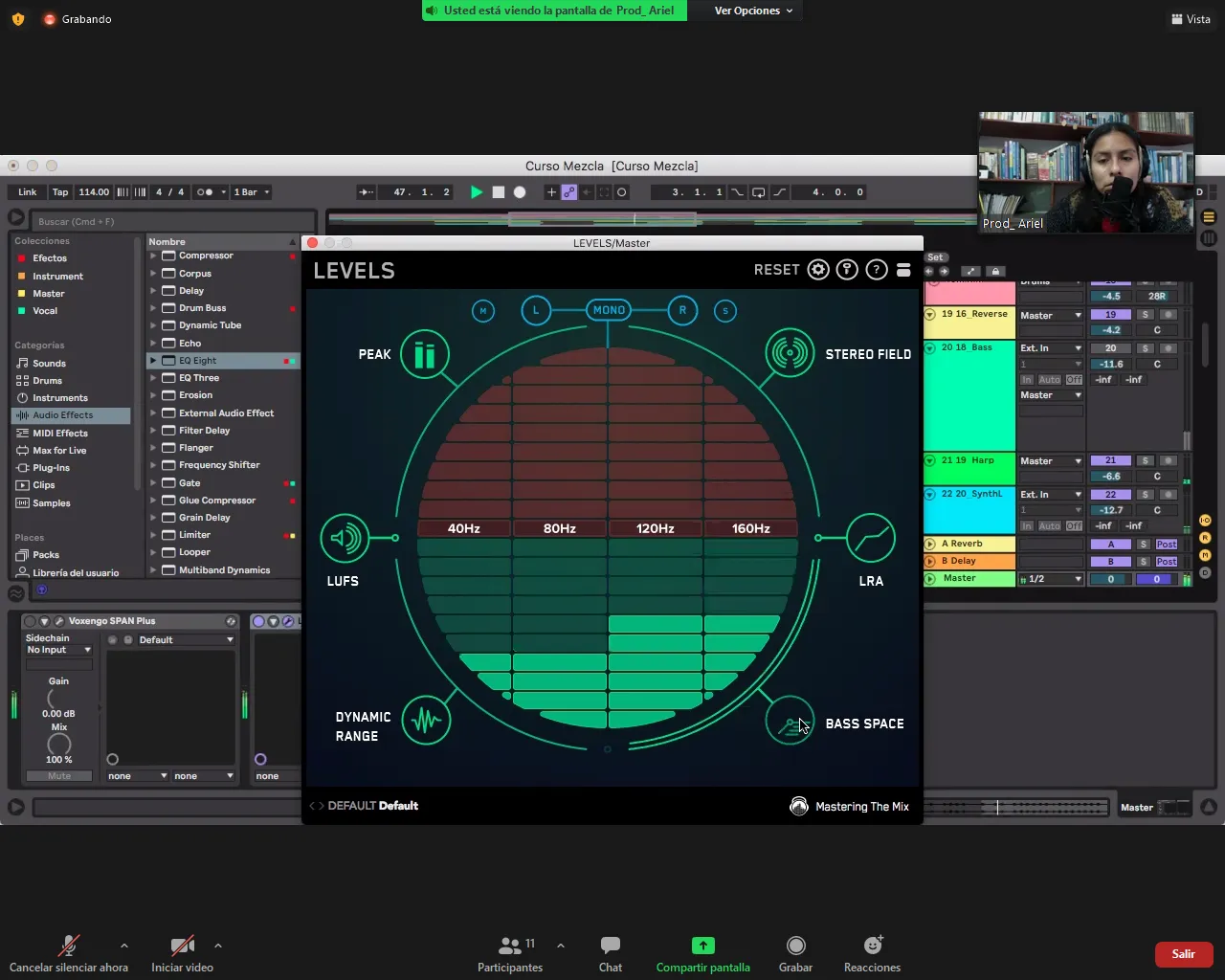Viewport: 1225px width, 980px height.
Task: Mute the Voxengo SPAN Plus device
Action: pos(59,776)
